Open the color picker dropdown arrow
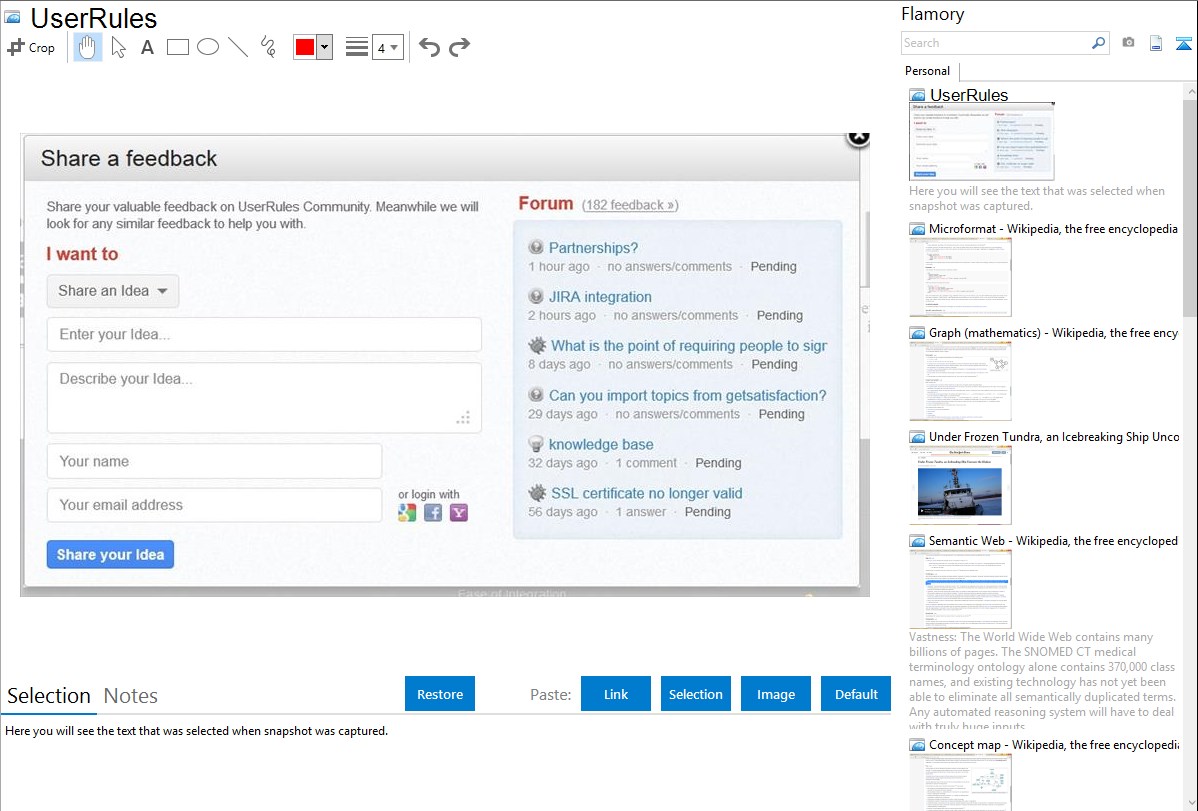This screenshot has width=1198, height=811. click(x=324, y=47)
